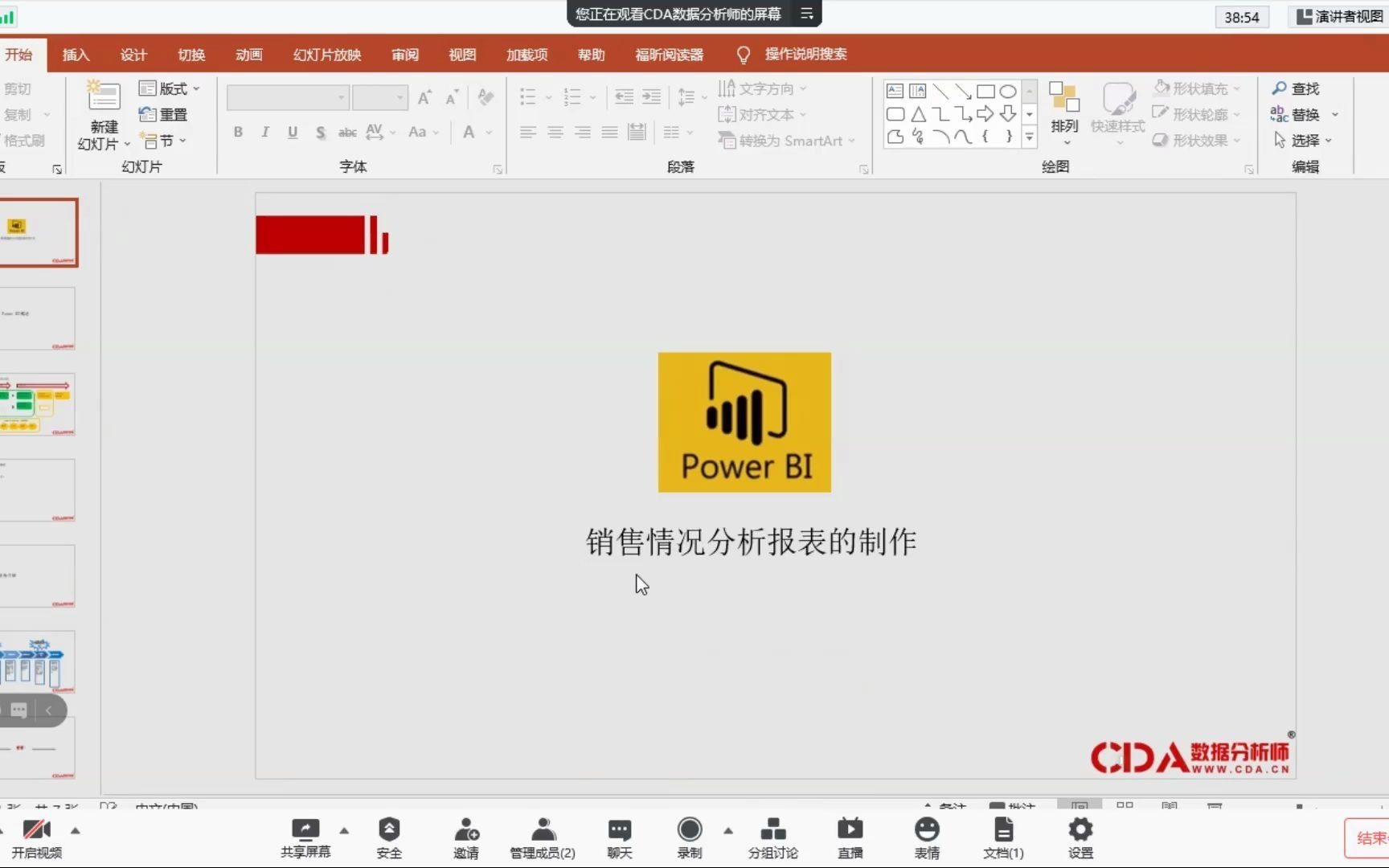Toggle underline formatting in the font group

pos(292,132)
